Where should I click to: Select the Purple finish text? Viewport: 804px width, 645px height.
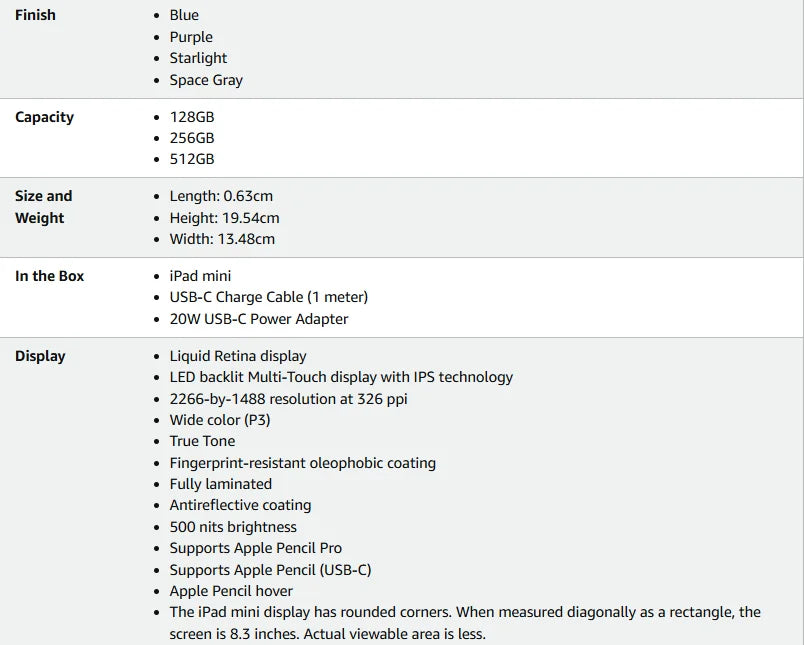pos(191,37)
